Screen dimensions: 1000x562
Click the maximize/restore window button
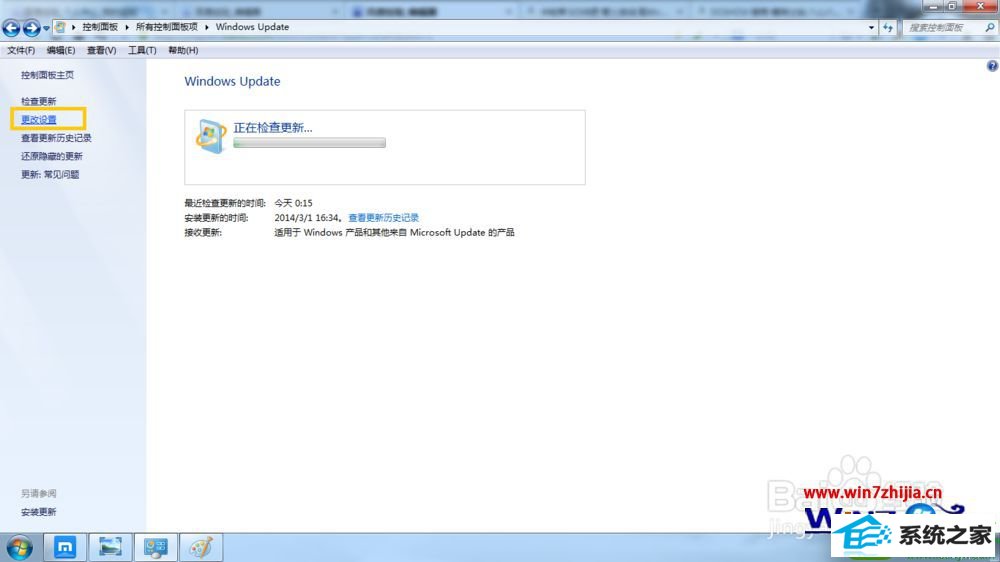(x=952, y=6)
